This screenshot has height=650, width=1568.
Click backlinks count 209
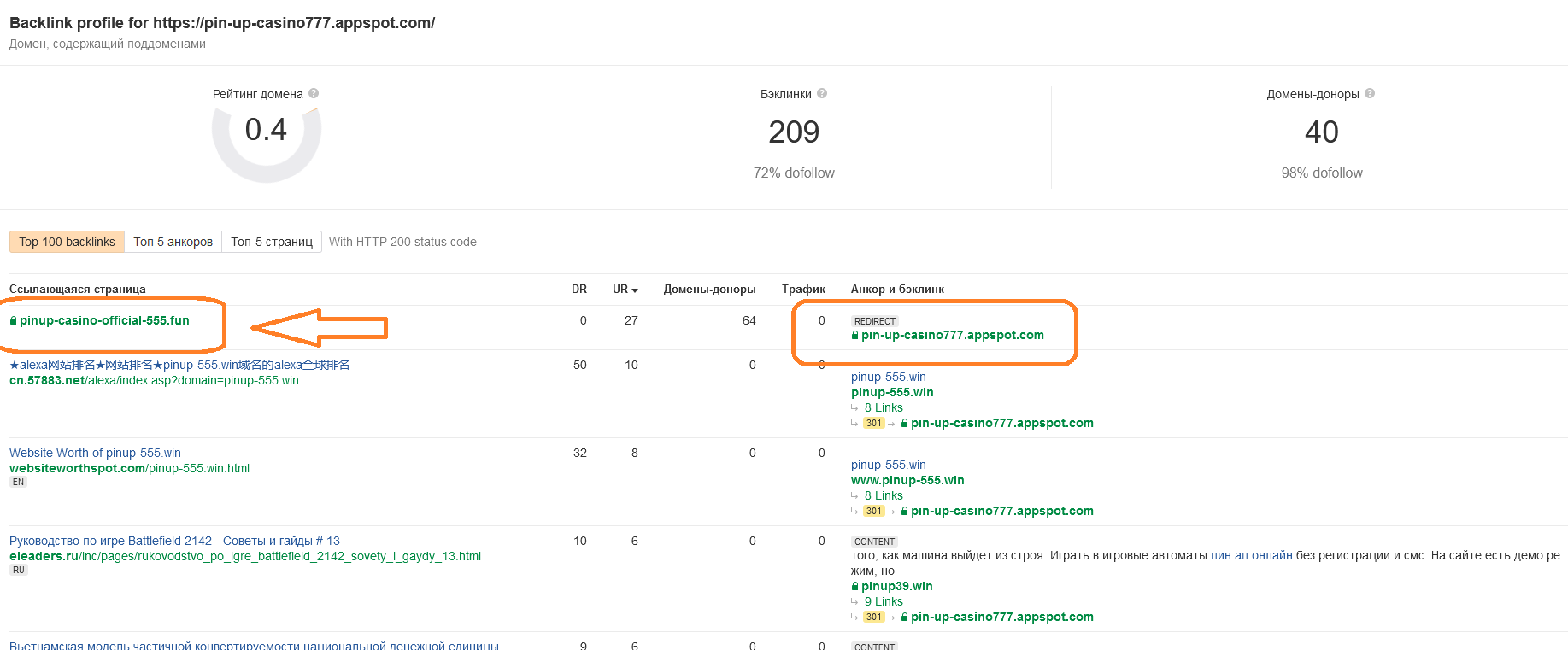[794, 132]
